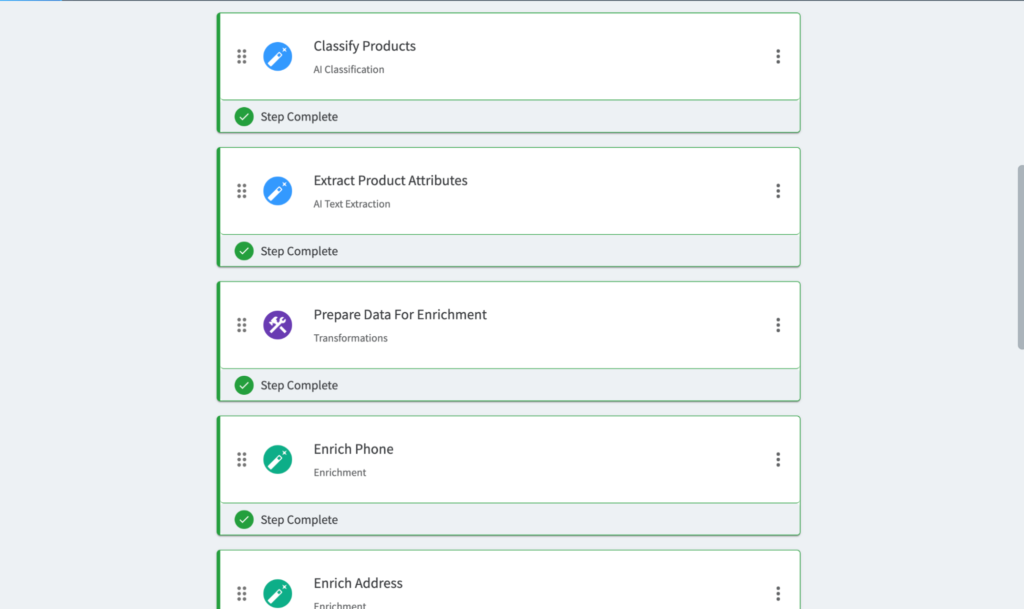Click the drag handle on Classify Products

pyautogui.click(x=241, y=56)
